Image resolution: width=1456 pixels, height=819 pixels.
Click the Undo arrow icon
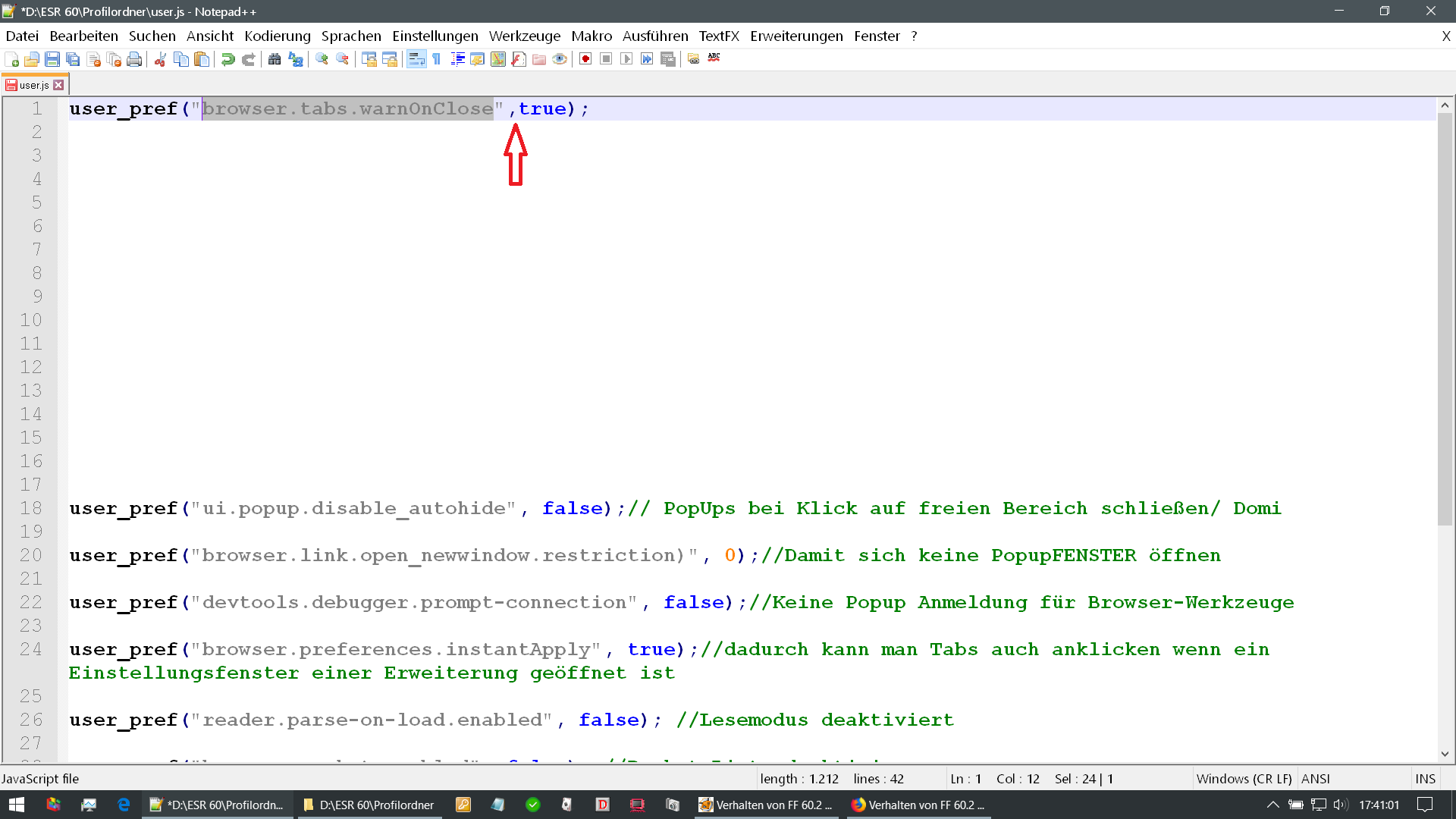coord(227,59)
